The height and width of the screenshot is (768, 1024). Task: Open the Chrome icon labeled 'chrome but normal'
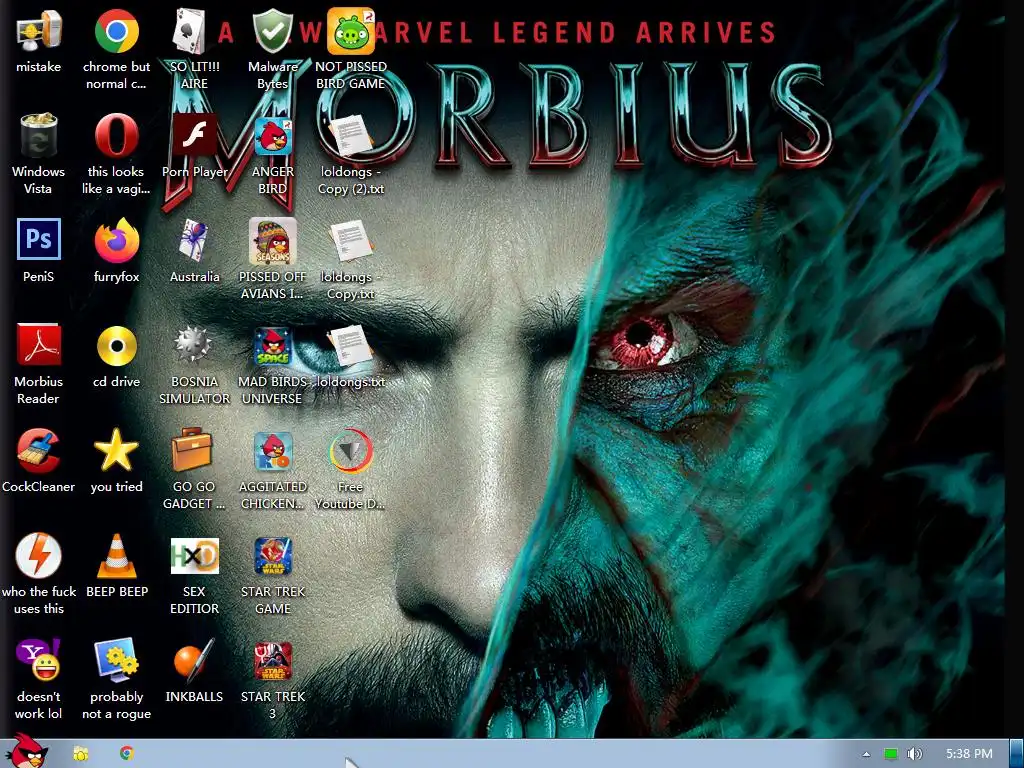click(116, 31)
